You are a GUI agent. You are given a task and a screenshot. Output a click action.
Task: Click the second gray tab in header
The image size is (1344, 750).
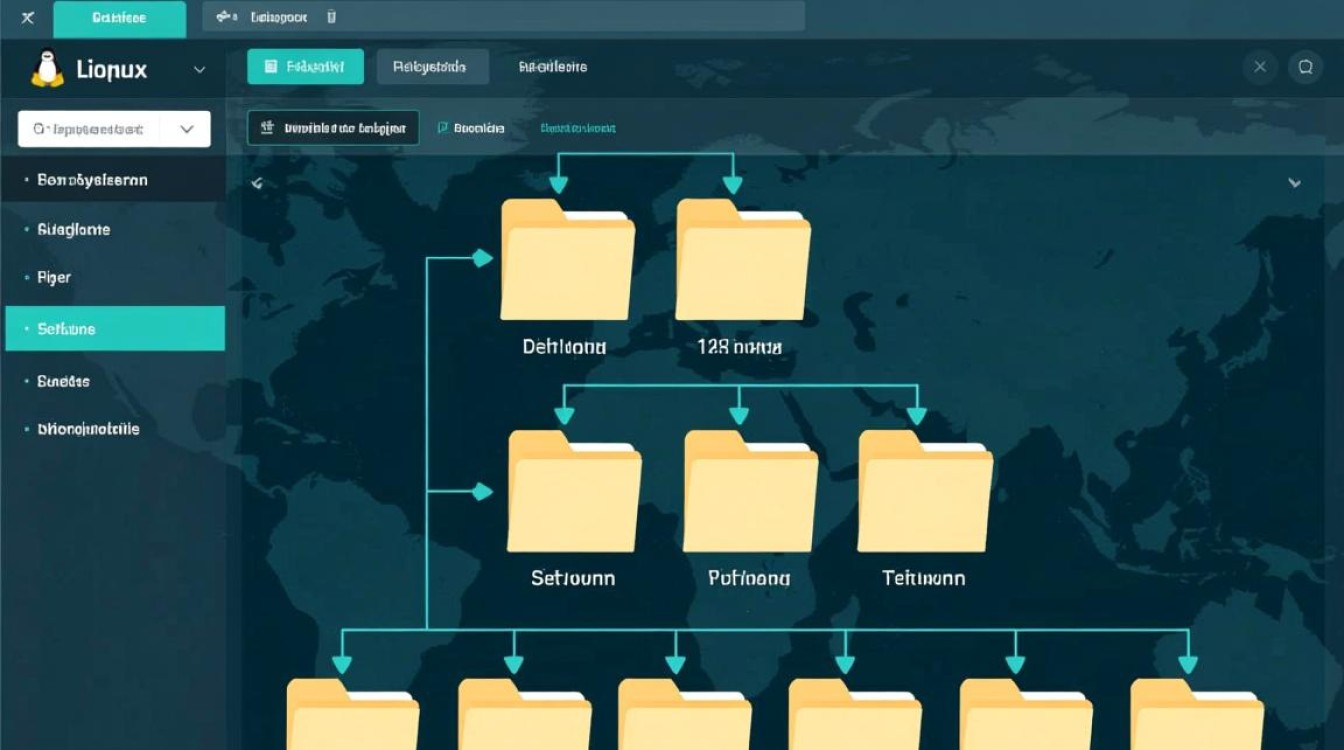tap(432, 67)
